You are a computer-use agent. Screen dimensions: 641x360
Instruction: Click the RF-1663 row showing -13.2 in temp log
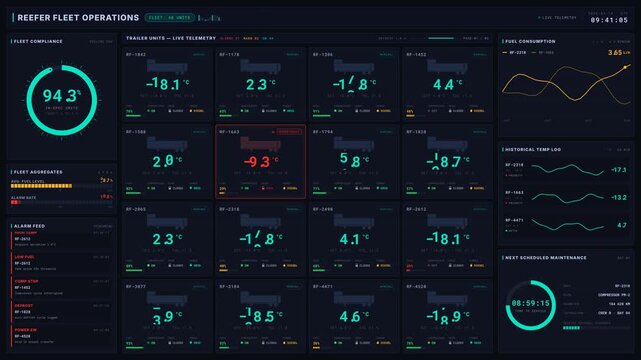566,197
